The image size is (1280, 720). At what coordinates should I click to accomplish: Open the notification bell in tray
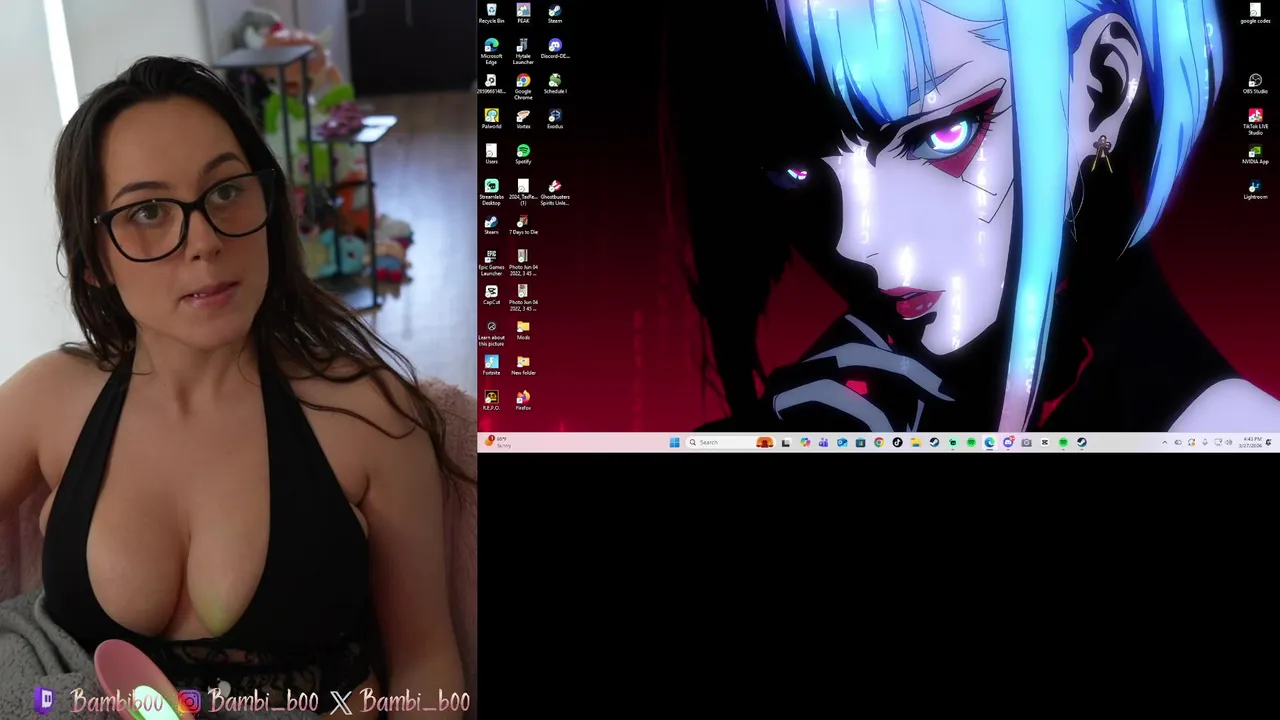tap(1269, 442)
